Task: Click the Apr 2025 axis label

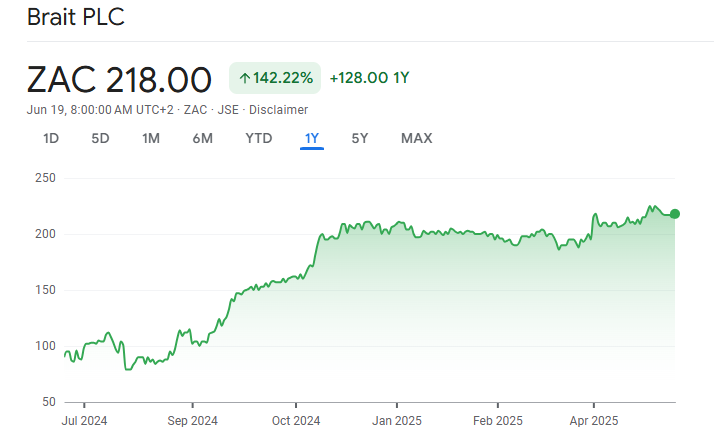Action: (x=594, y=420)
